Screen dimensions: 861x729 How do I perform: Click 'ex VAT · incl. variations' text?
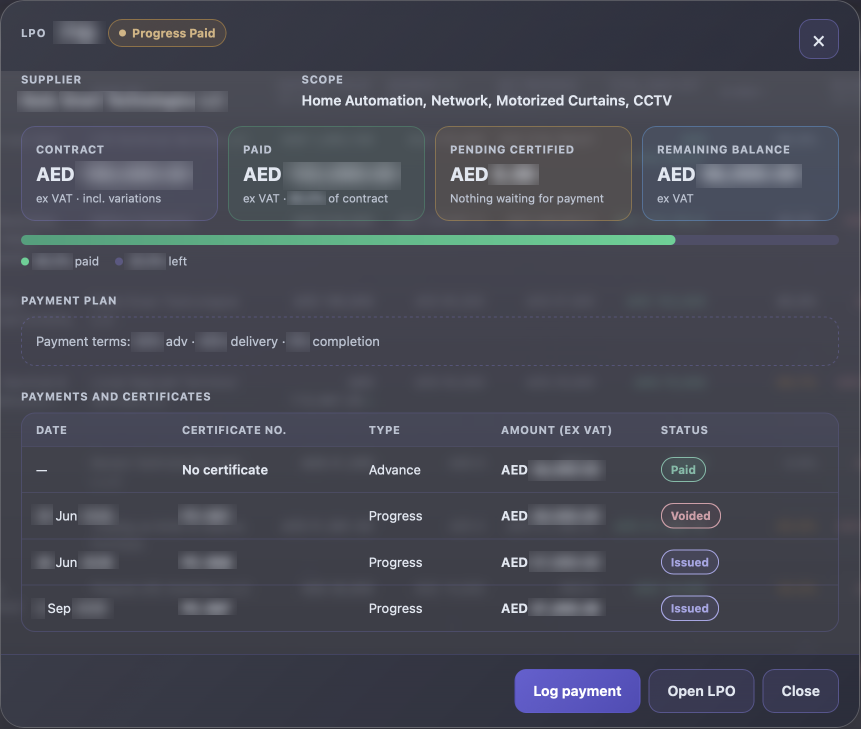[x=98, y=198]
